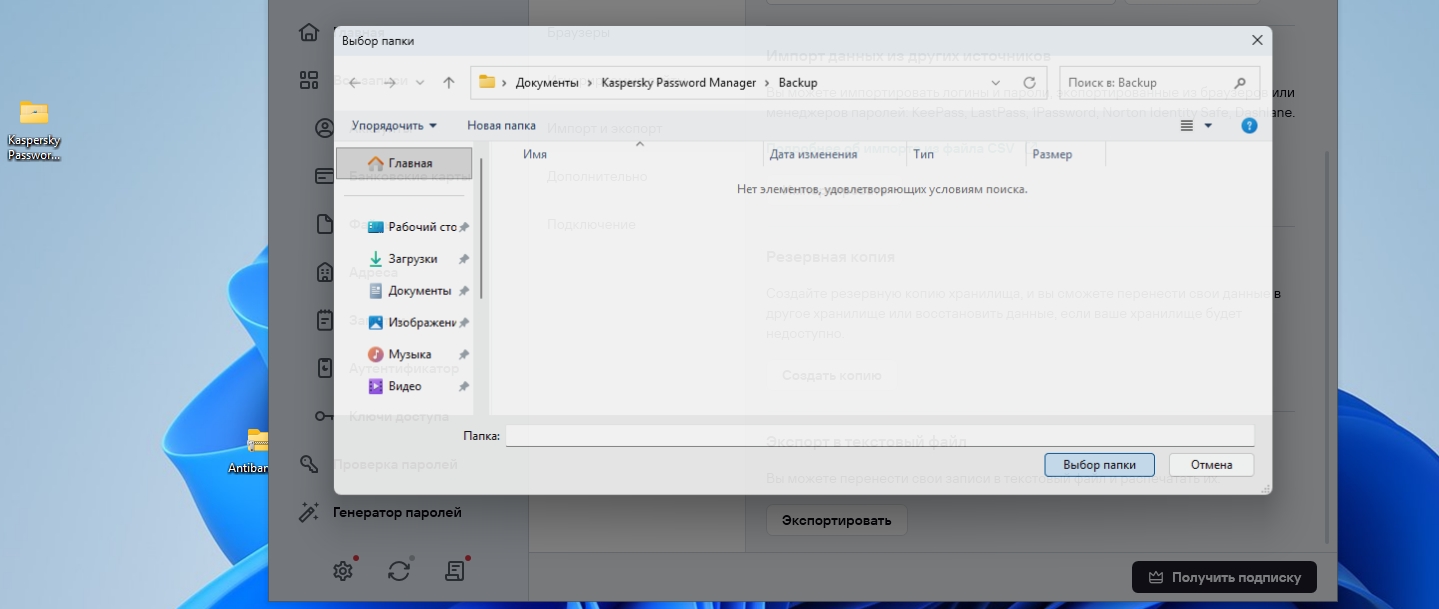
Task: Confirm with Выбор папки button
Action: click(x=1099, y=465)
